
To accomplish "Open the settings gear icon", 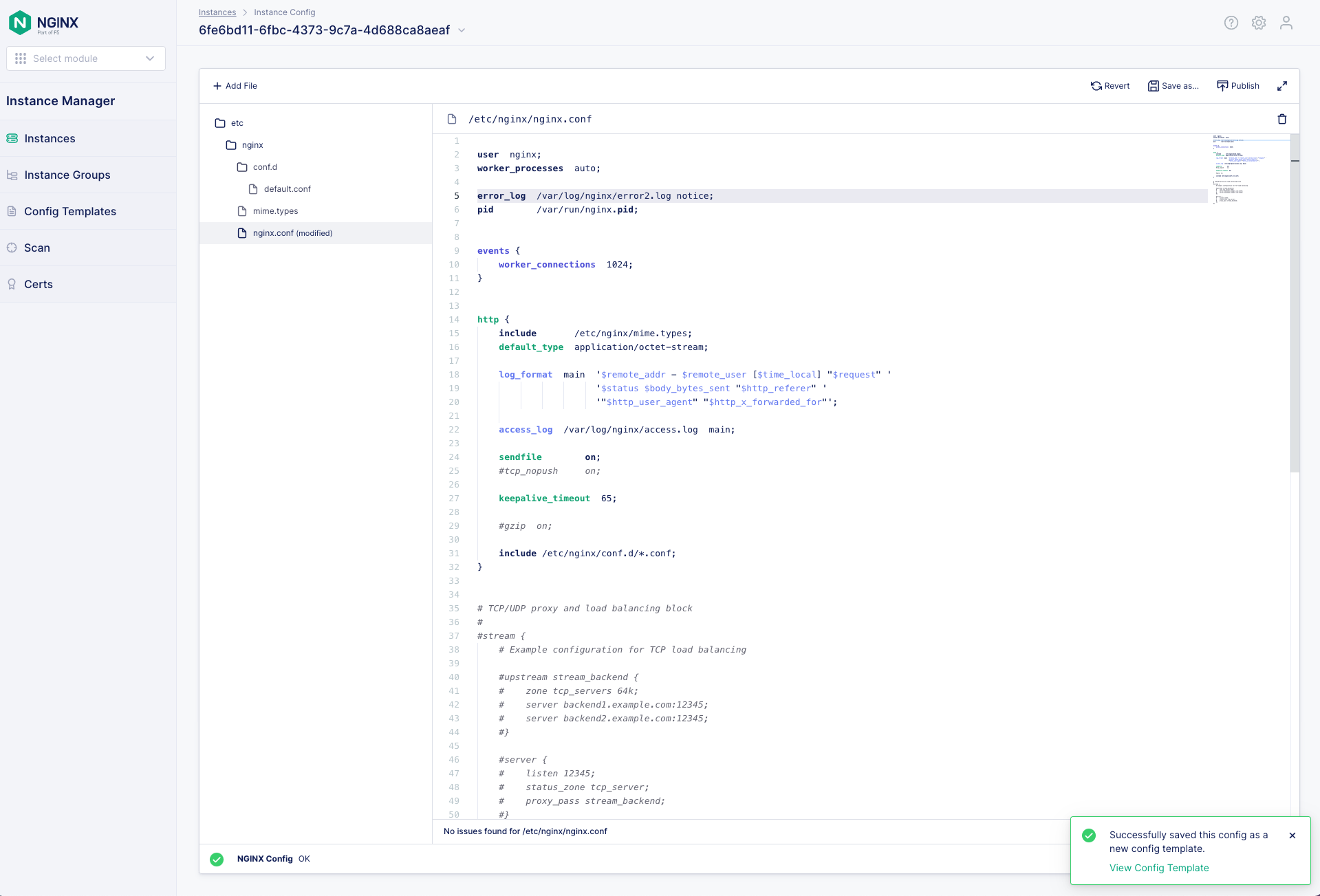I will (x=1259, y=23).
